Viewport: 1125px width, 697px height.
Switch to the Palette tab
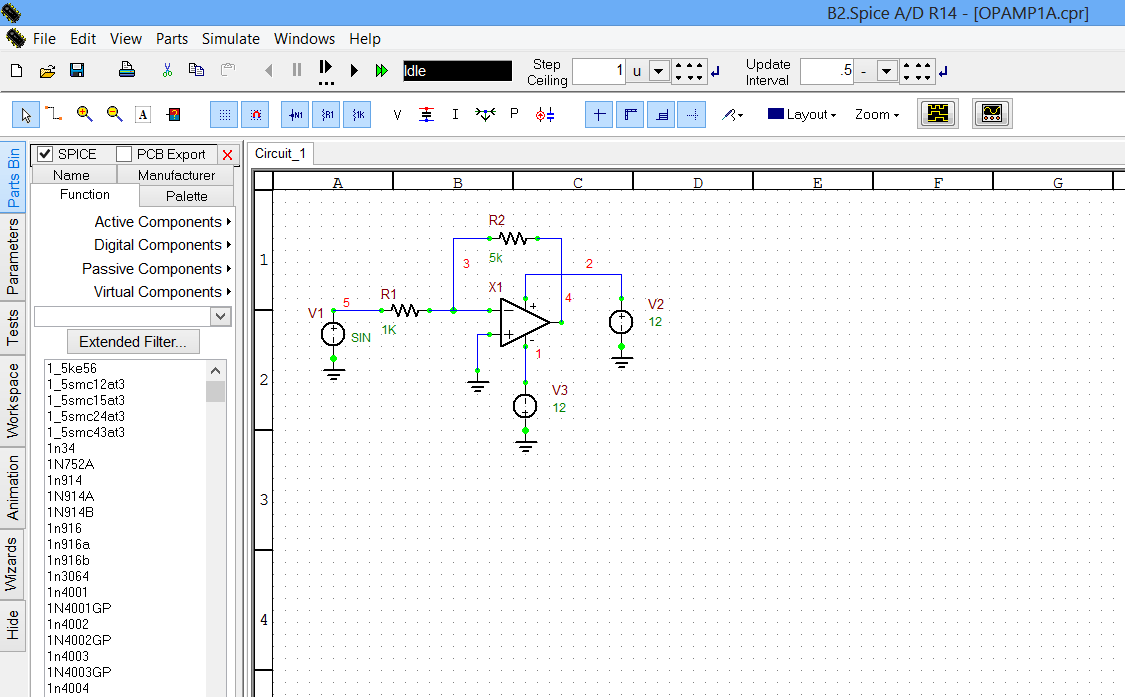pos(187,196)
